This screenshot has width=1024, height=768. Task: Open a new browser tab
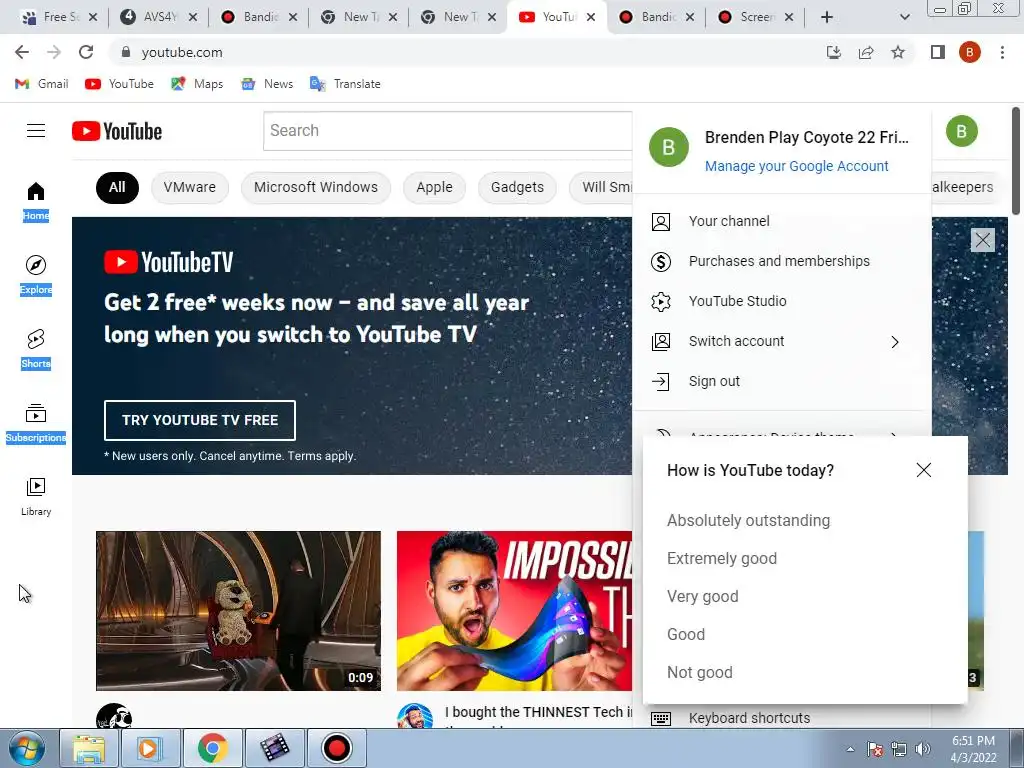click(x=826, y=17)
